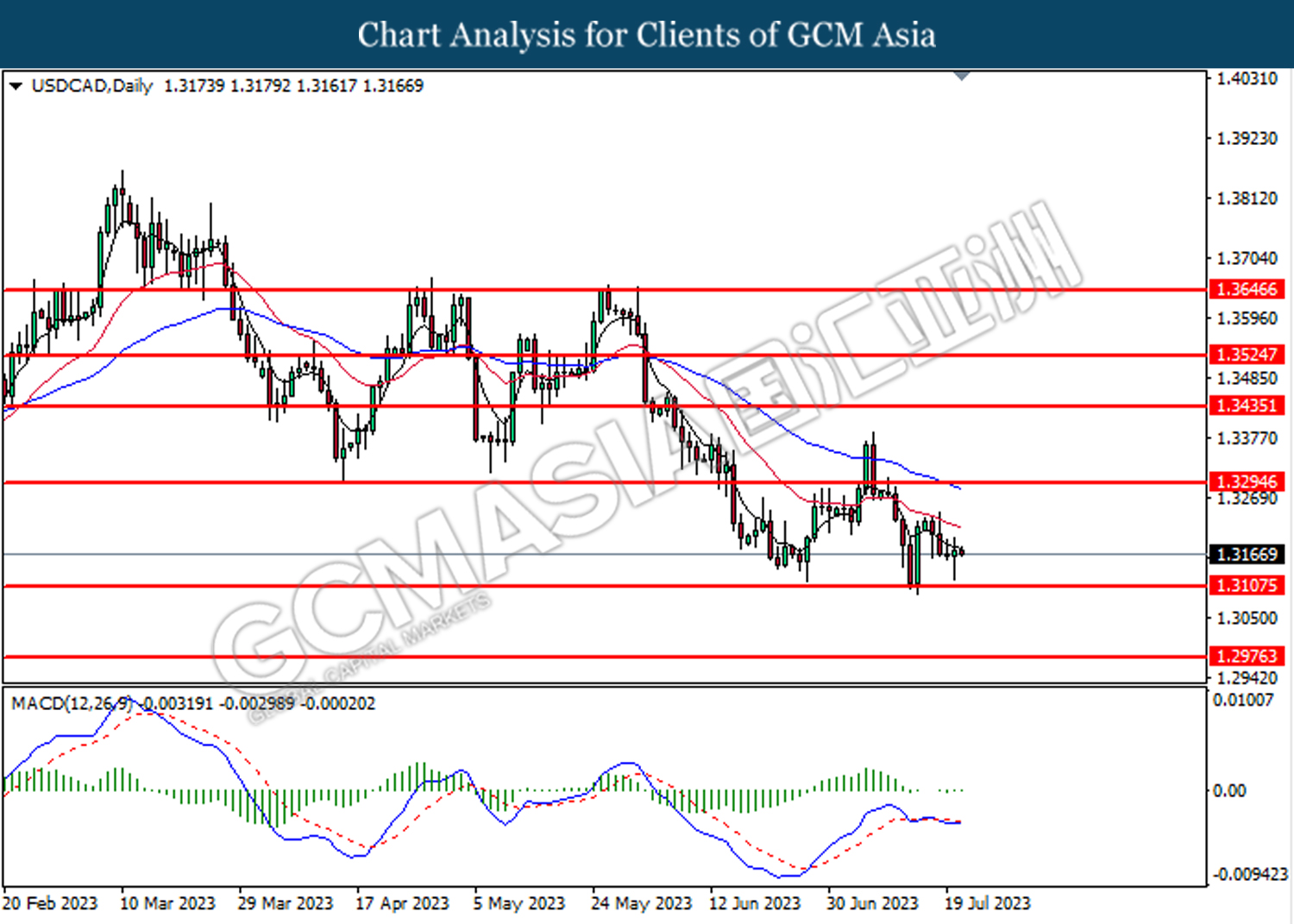This screenshot has height=924, width=1294.
Task: Click the 17 Apr 2023 date label
Action: (x=402, y=903)
